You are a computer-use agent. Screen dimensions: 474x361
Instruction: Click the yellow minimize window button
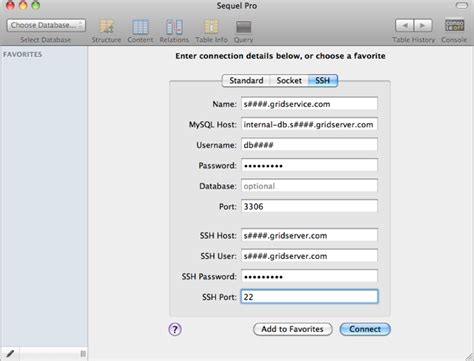point(23,5)
